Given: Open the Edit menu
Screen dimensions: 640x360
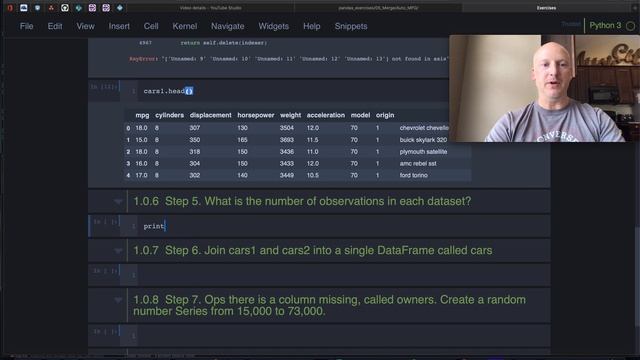Looking at the screenshot, I should (x=55, y=26).
